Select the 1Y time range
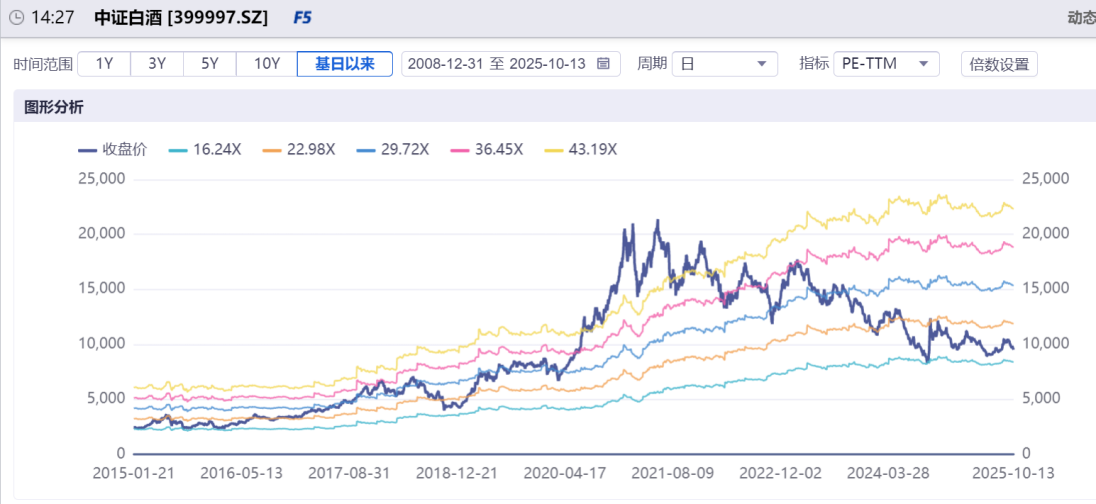The width and height of the screenshot is (1096, 504). coord(104,64)
